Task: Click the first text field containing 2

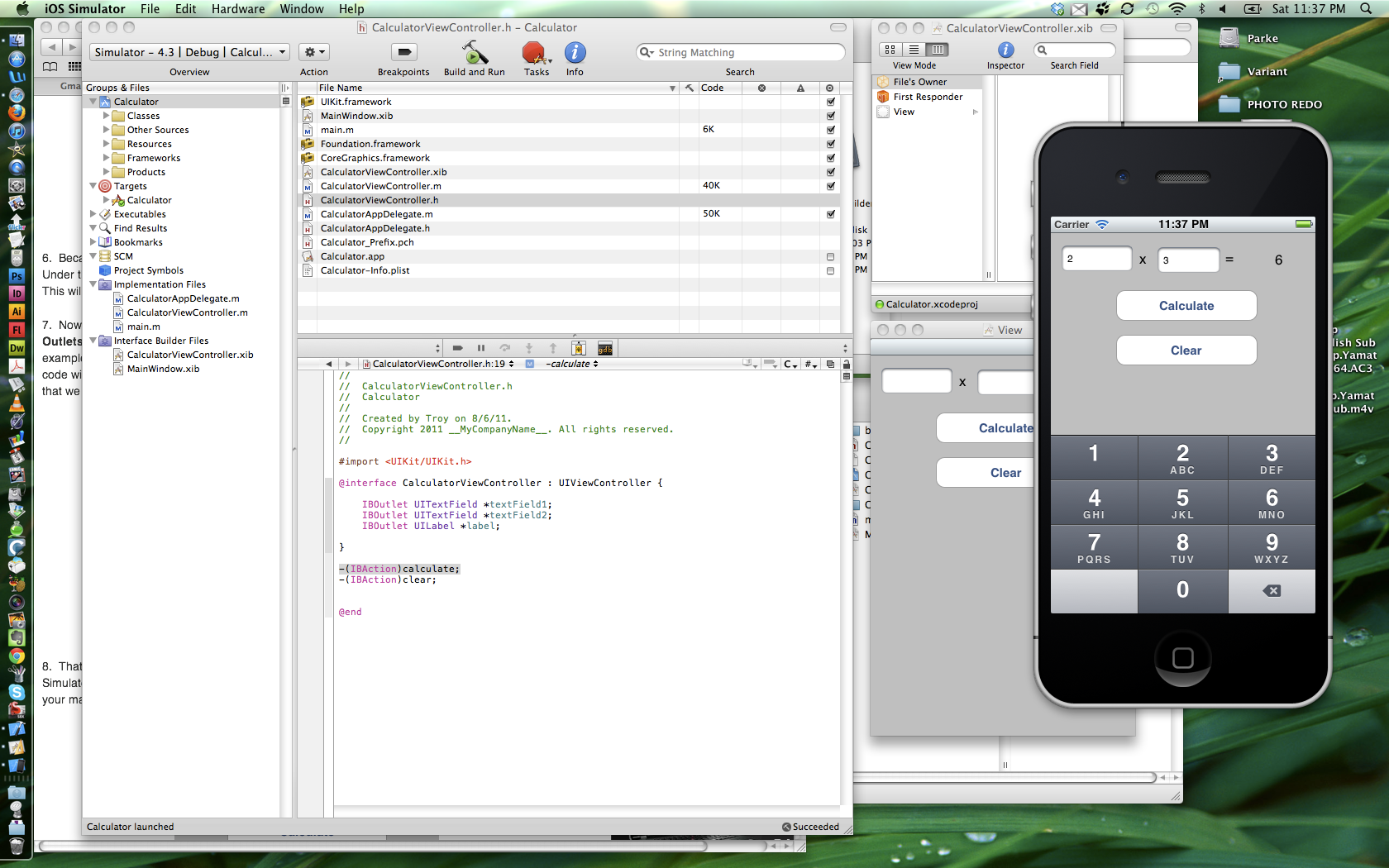Action: [x=1097, y=259]
